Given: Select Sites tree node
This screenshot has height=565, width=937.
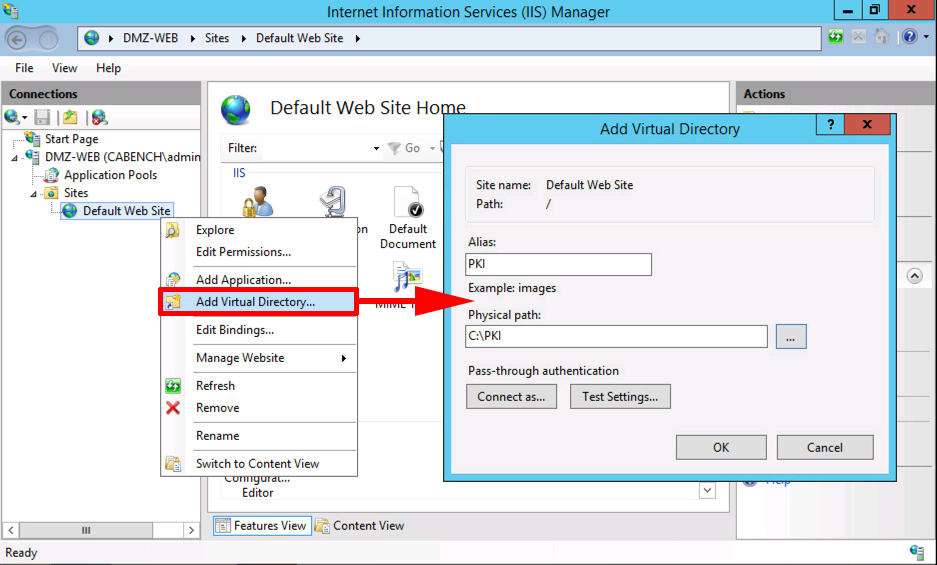Looking at the screenshot, I should coord(76,193).
